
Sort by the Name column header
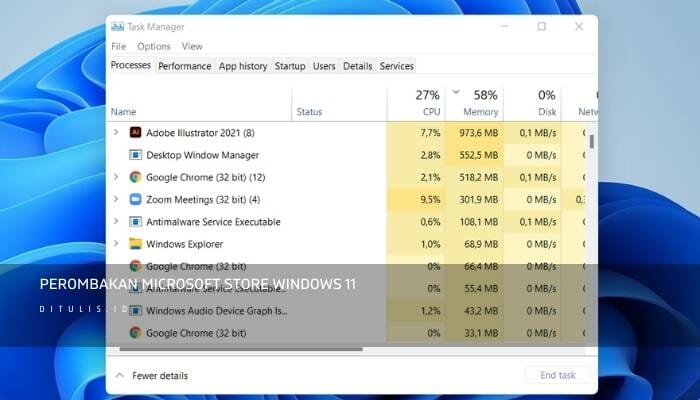[x=123, y=112]
